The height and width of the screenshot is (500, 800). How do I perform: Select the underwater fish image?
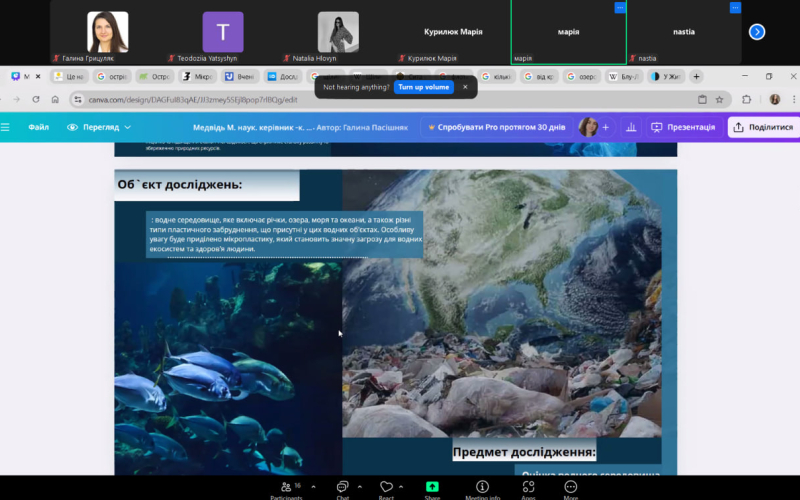pos(228,368)
